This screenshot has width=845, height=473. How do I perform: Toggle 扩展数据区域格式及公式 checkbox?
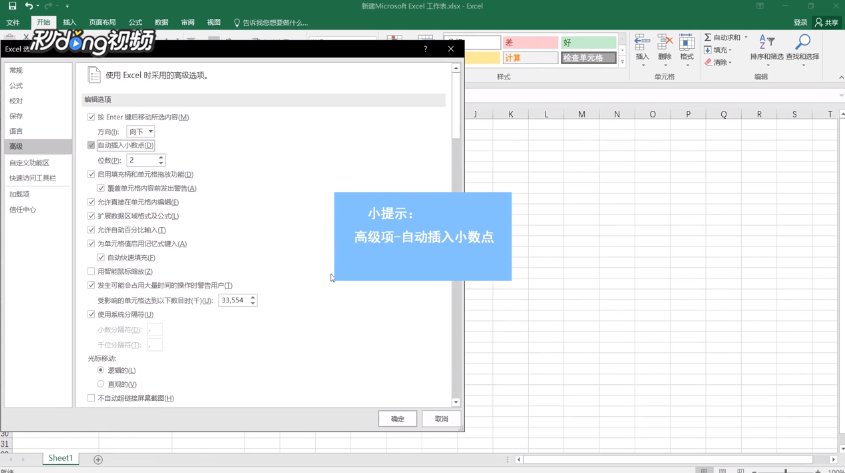[91, 215]
